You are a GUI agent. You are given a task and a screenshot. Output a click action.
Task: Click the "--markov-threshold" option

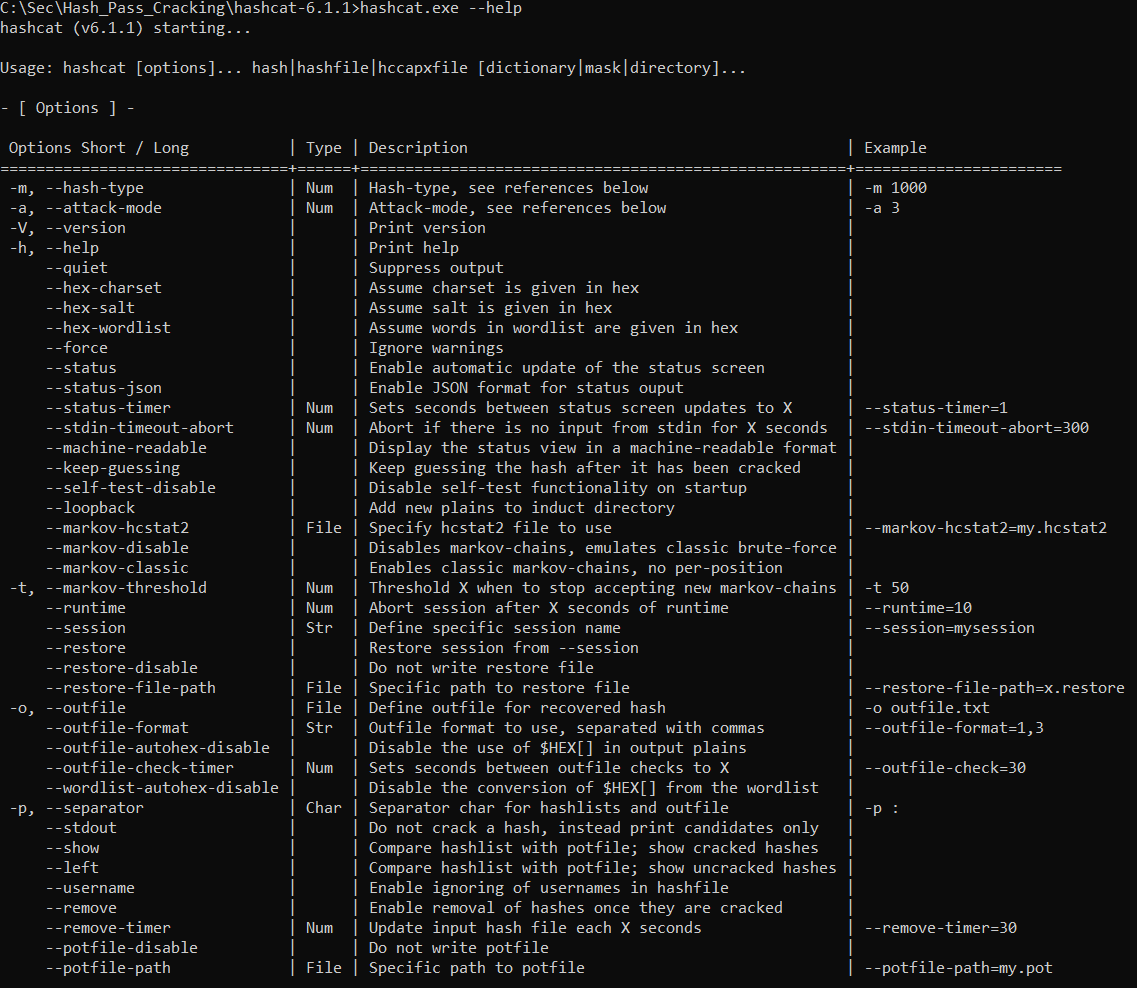125,588
